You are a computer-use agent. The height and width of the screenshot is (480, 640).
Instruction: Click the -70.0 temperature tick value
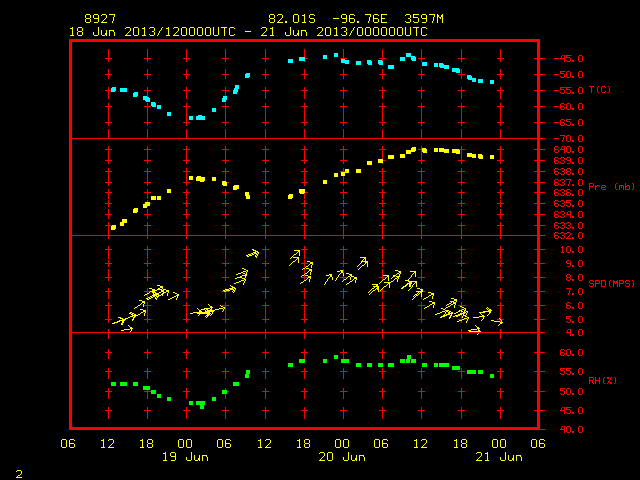tap(569, 139)
